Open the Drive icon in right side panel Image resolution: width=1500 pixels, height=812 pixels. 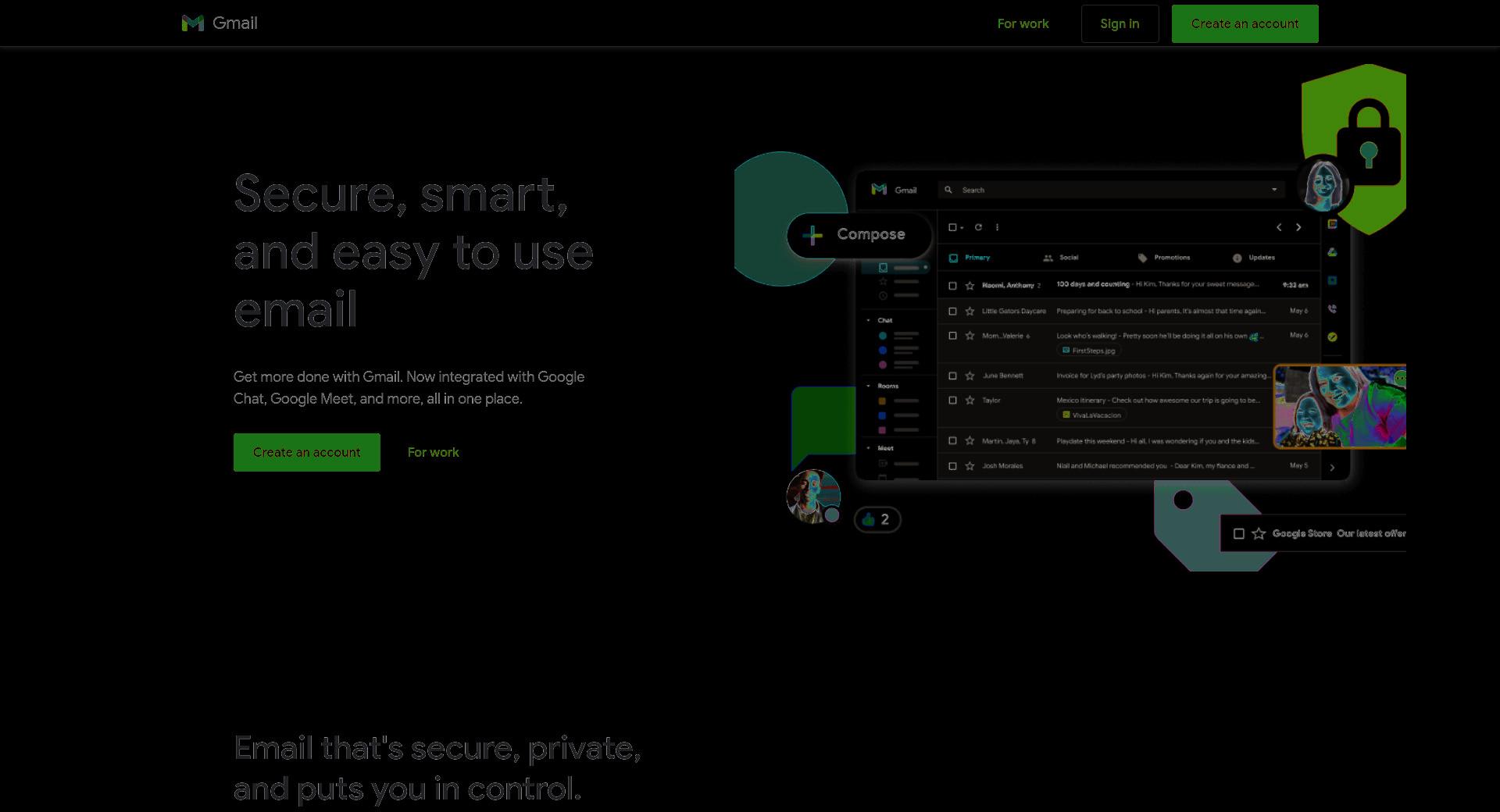(x=1332, y=252)
